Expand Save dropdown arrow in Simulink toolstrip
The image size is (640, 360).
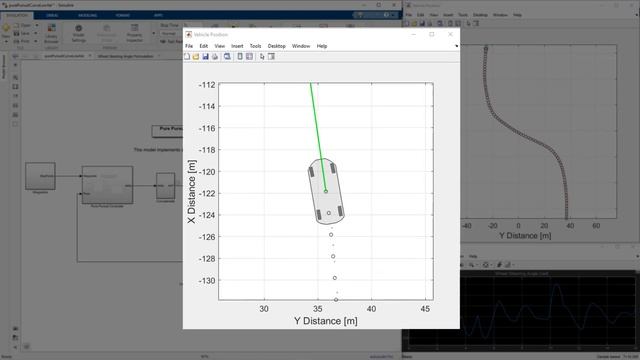click(x=36, y=33)
